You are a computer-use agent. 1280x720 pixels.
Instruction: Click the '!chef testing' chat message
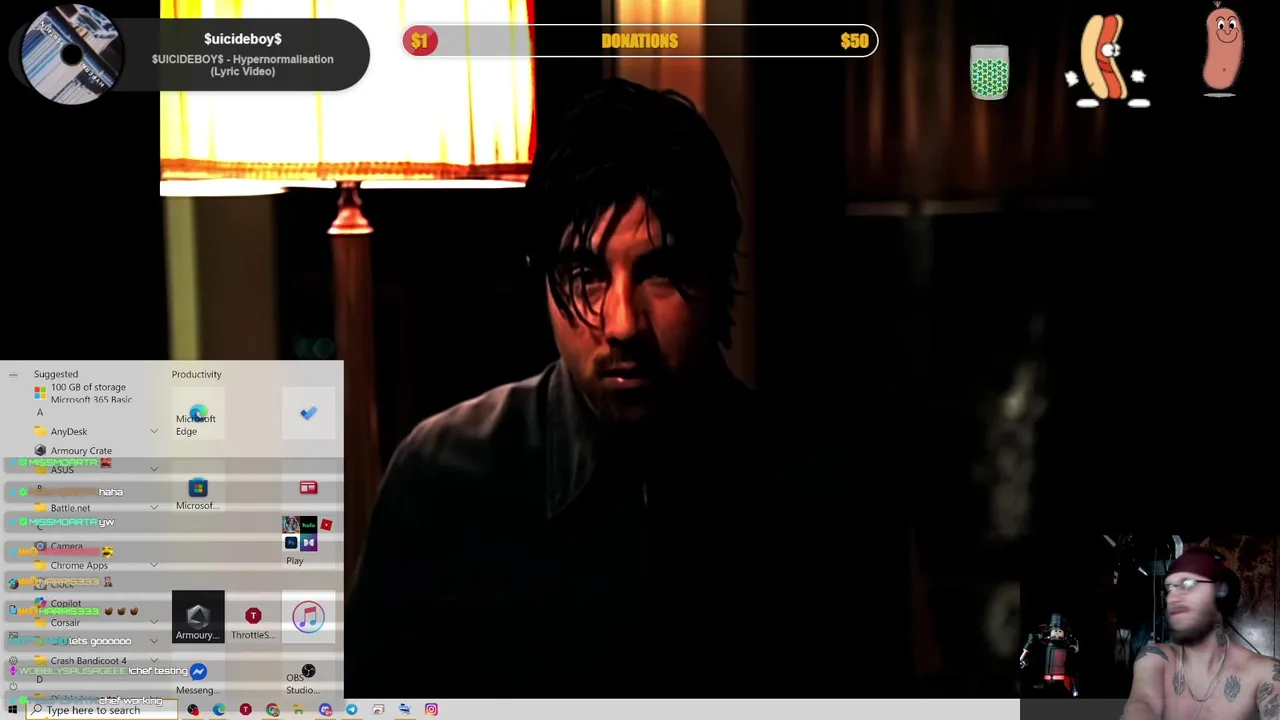[x=158, y=671]
